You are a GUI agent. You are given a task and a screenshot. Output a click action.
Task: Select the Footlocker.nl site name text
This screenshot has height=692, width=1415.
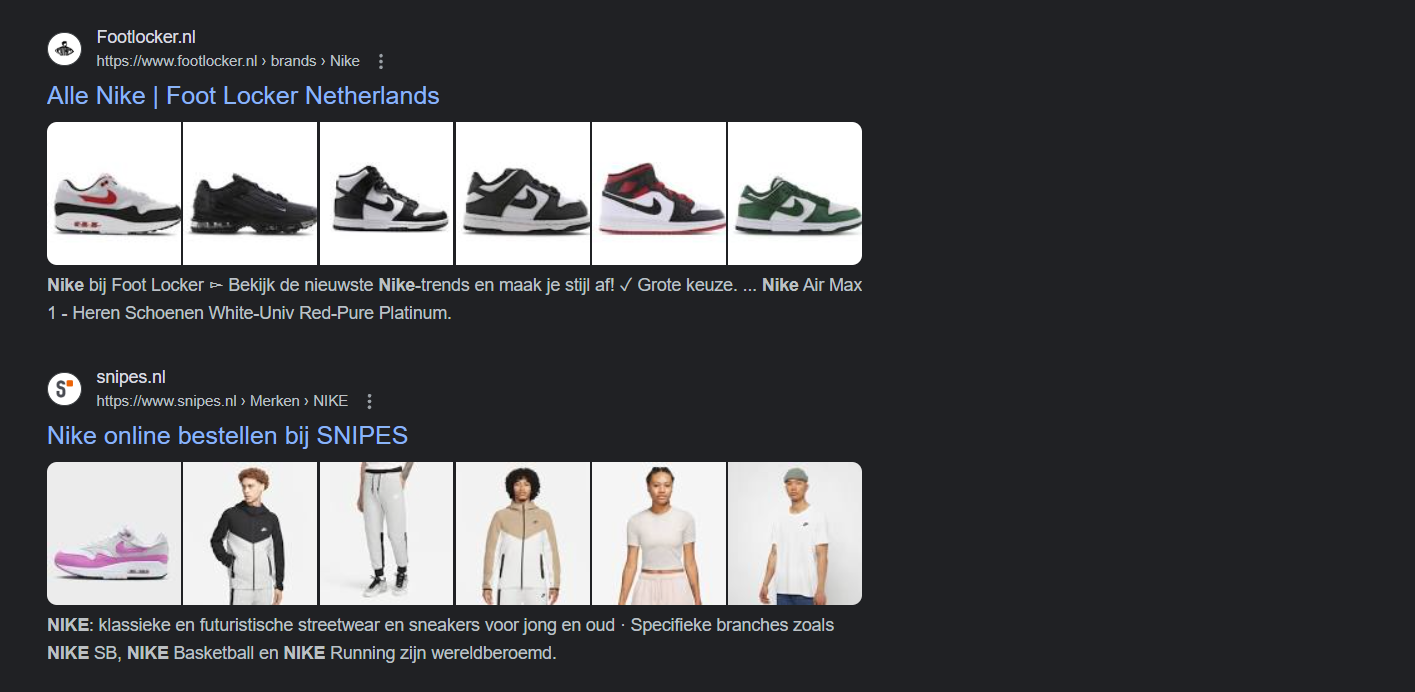tap(146, 37)
